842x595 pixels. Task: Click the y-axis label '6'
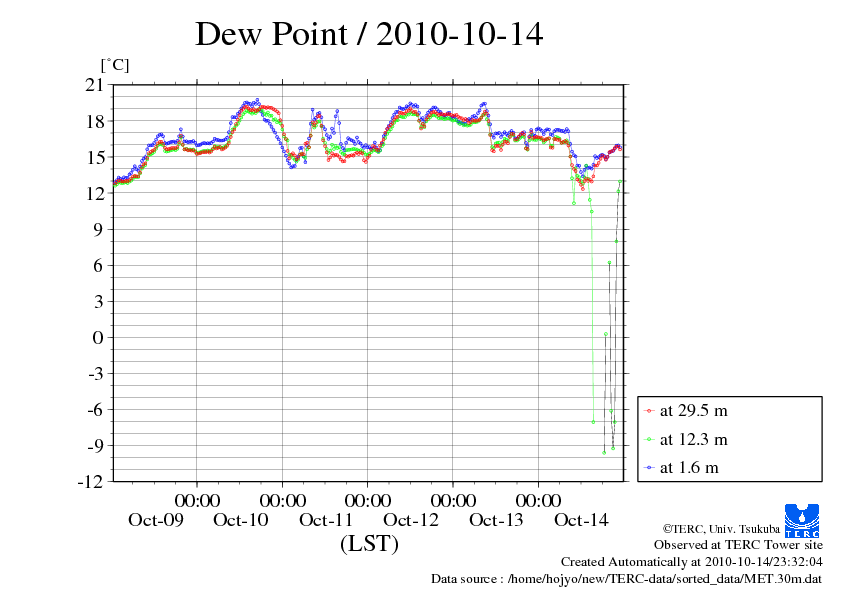pyautogui.click(x=98, y=265)
